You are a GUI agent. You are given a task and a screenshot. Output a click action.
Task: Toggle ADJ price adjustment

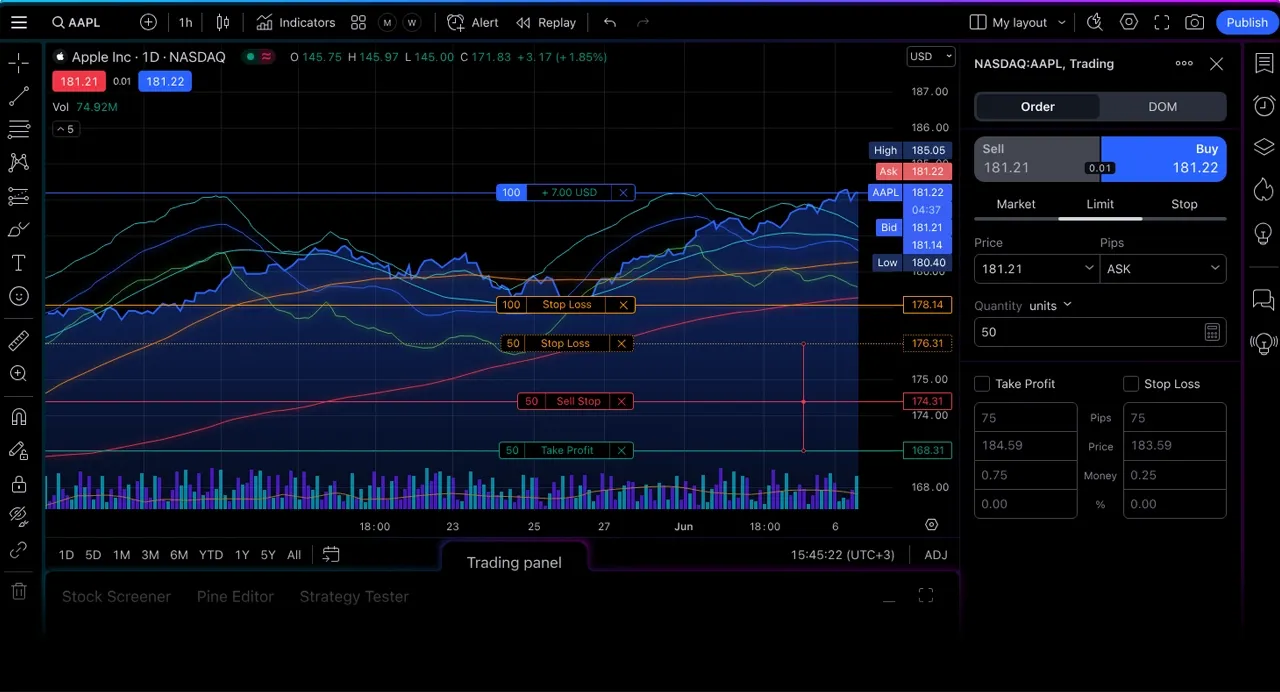pos(935,555)
